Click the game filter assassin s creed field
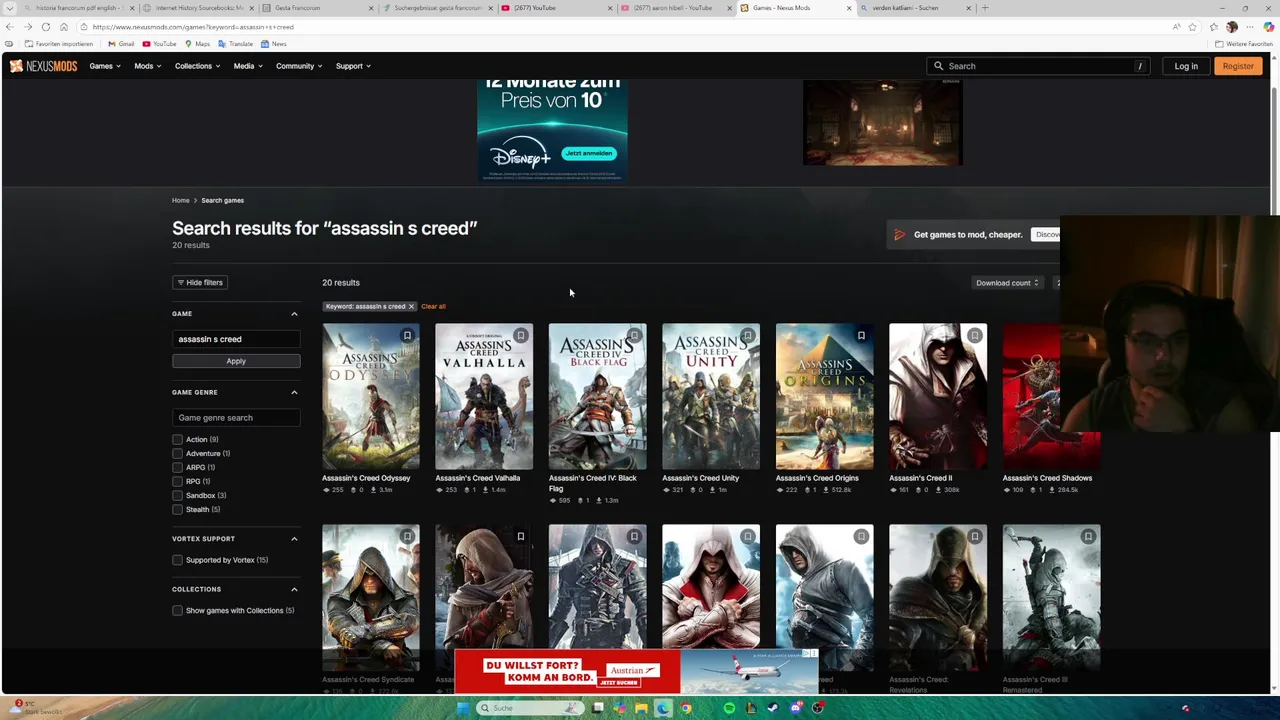The height and width of the screenshot is (720, 1280). [x=236, y=339]
